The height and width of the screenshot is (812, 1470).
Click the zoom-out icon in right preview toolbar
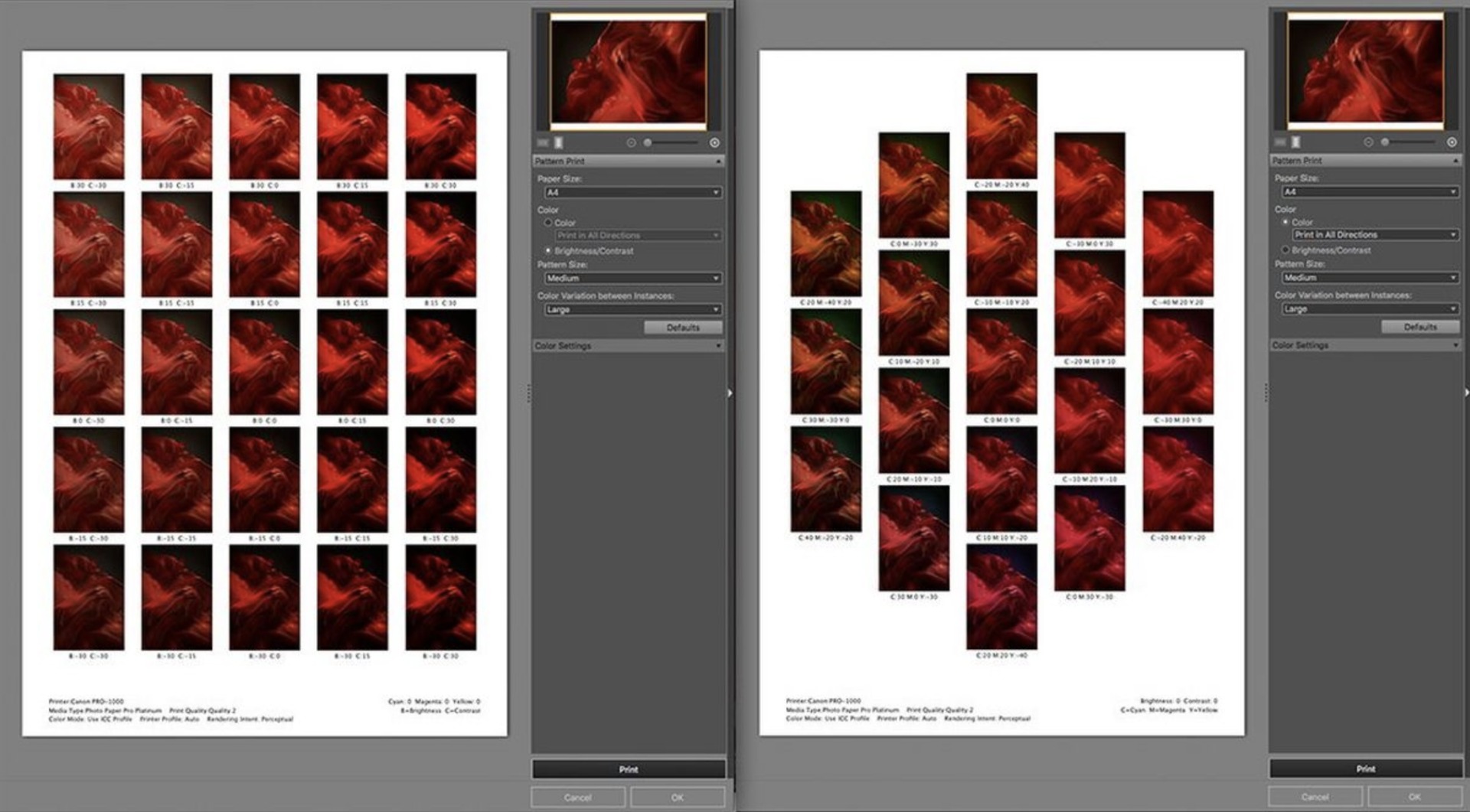1367,142
